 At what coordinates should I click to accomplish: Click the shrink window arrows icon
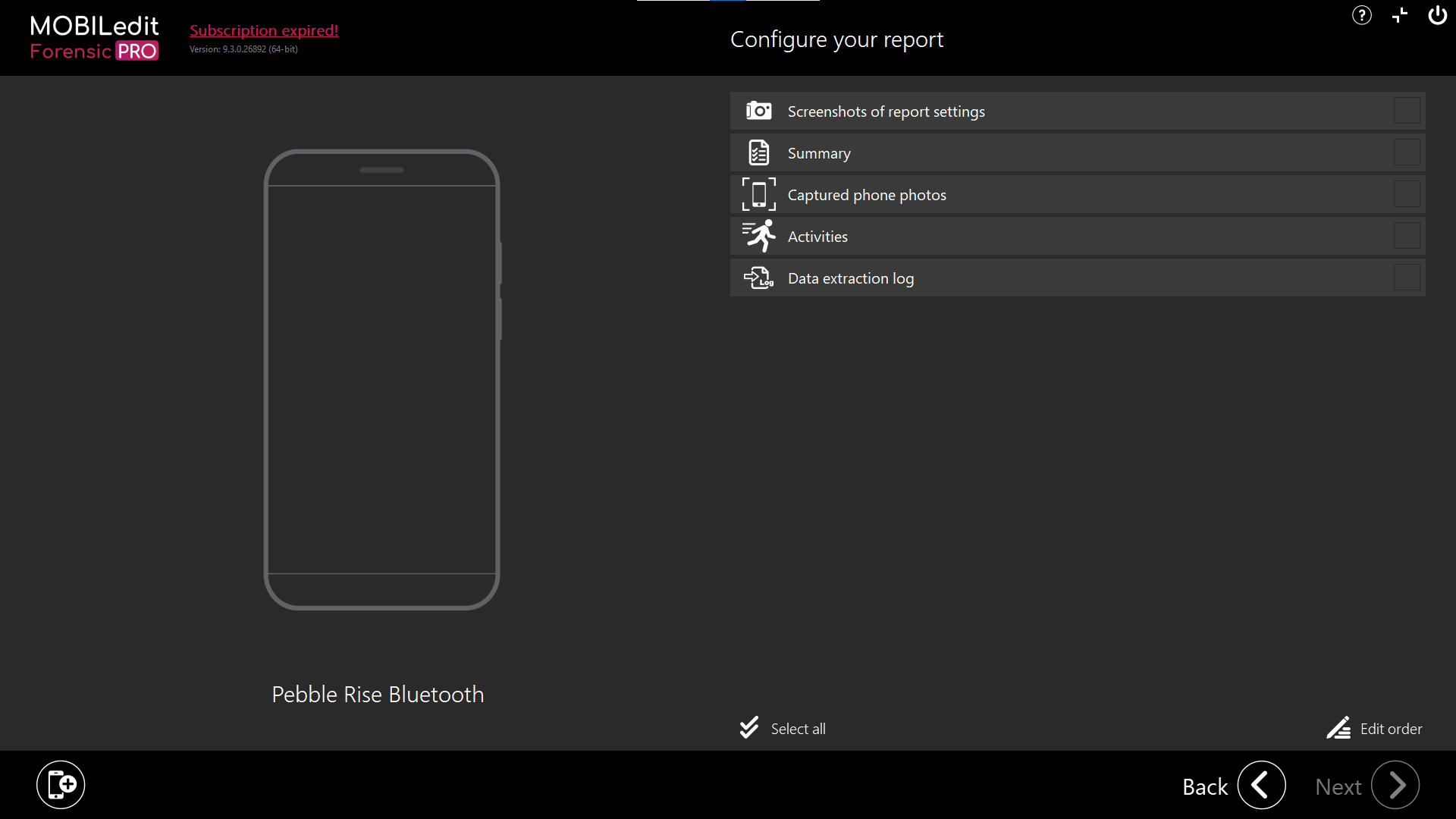pos(1400,15)
